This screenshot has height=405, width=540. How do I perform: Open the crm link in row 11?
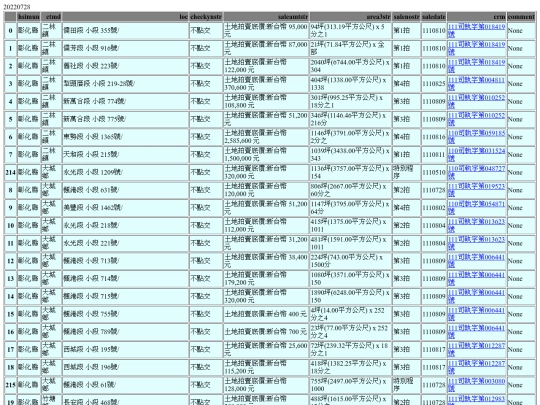(476, 243)
